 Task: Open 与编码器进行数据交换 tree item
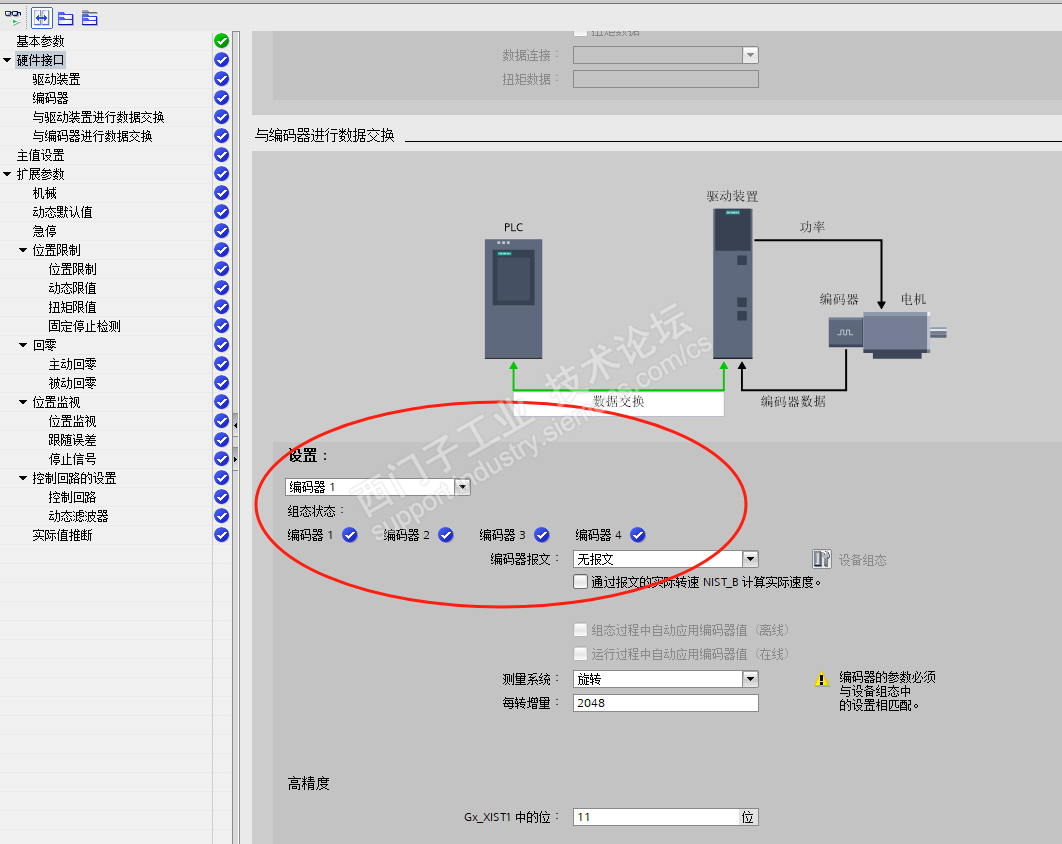click(x=92, y=136)
